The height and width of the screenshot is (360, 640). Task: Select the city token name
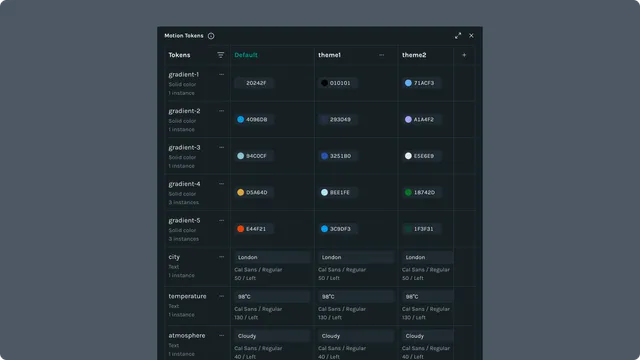[174, 257]
